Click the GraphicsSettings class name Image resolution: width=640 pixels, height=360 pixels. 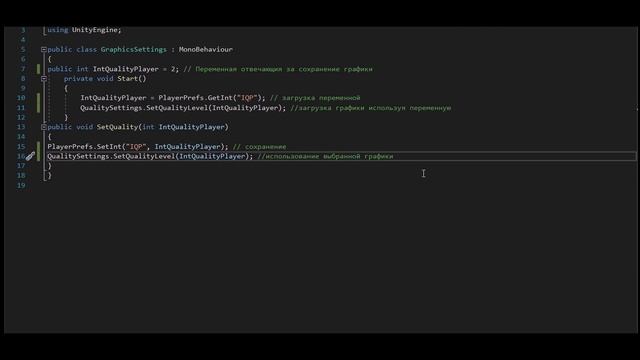pyautogui.click(x=133, y=49)
